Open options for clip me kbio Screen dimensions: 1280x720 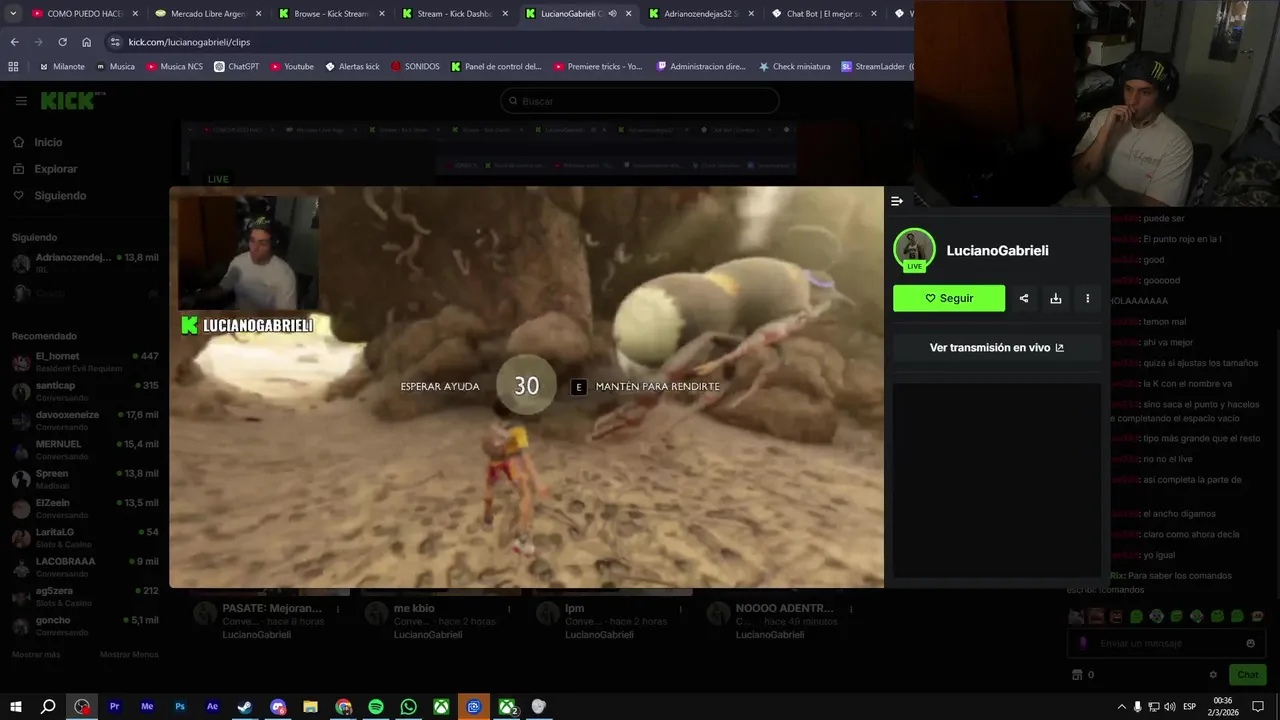click(510, 608)
